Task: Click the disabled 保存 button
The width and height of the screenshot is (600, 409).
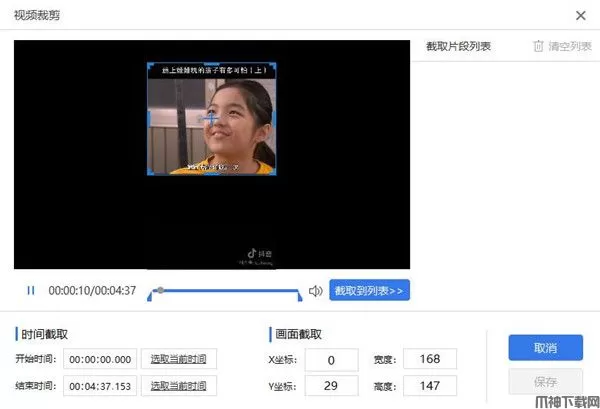Action: pos(546,381)
